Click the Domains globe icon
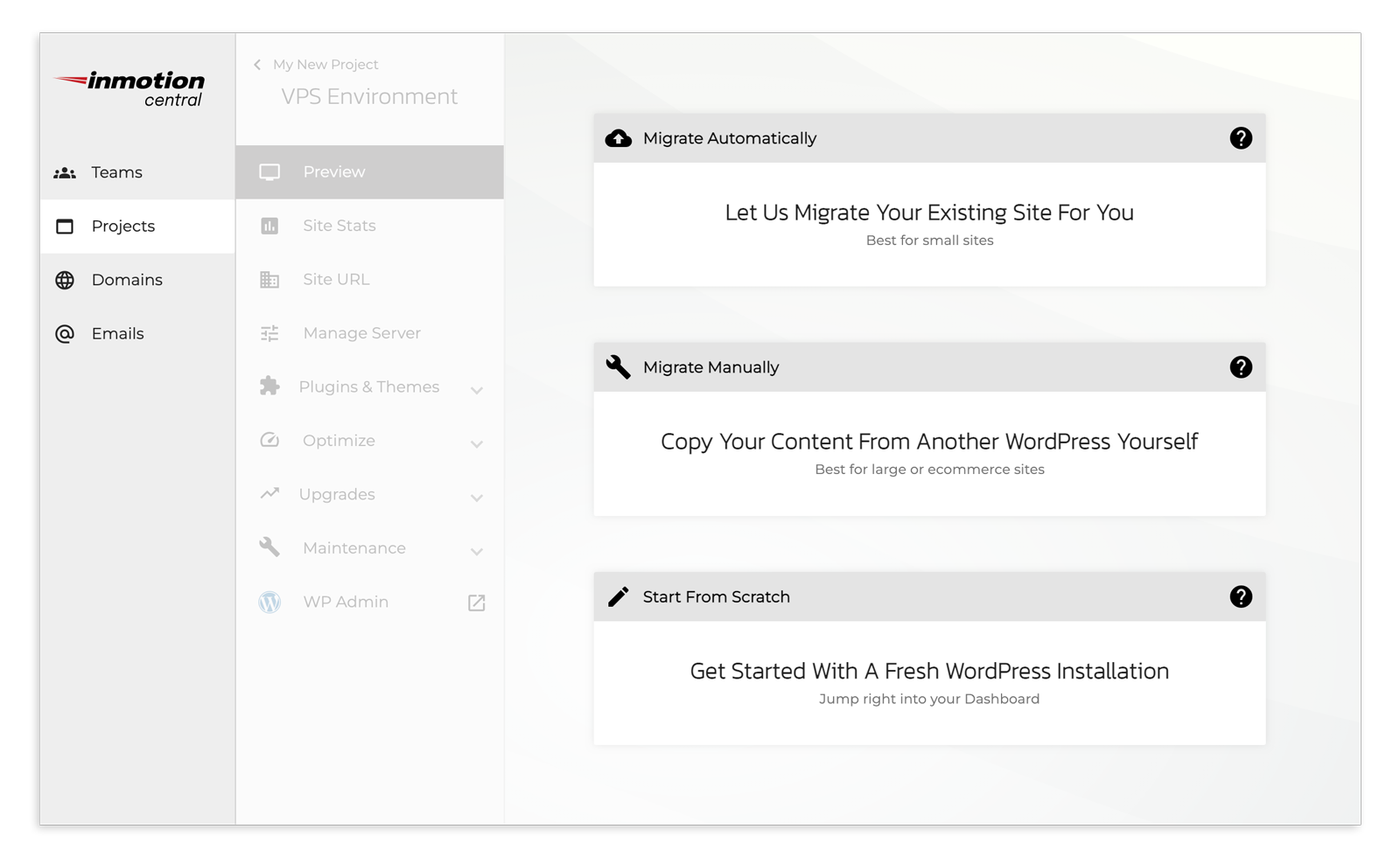 [65, 280]
